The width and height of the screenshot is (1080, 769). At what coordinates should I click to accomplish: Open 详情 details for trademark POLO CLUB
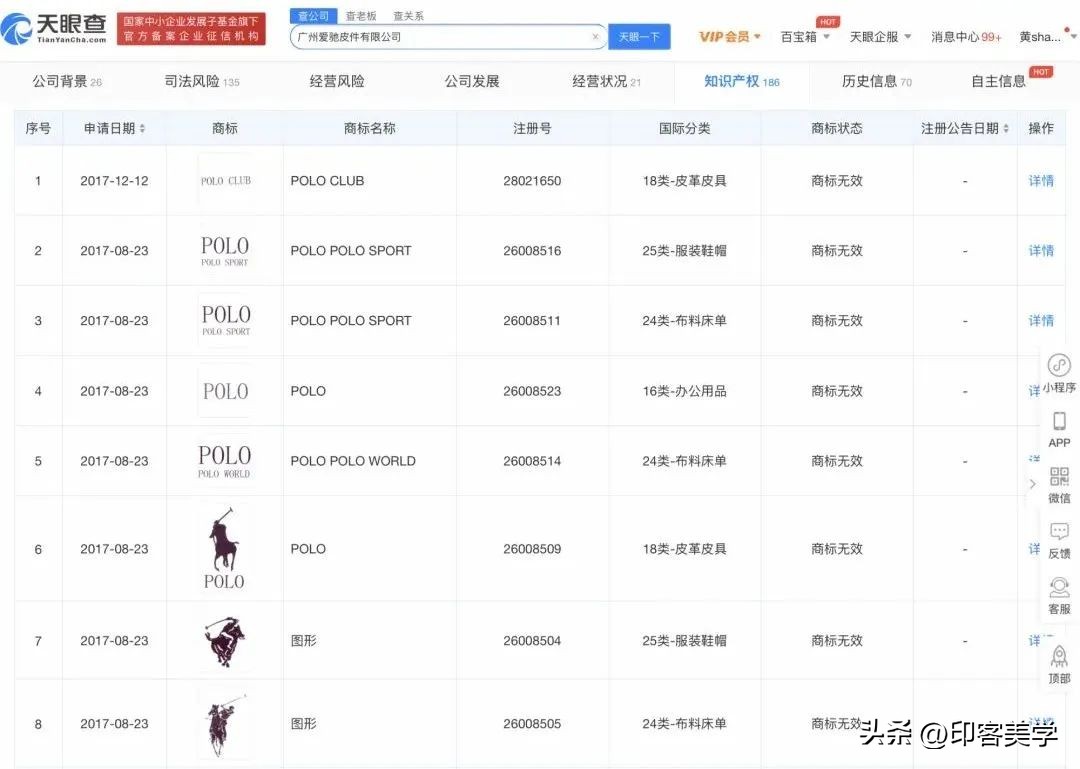(x=1041, y=181)
